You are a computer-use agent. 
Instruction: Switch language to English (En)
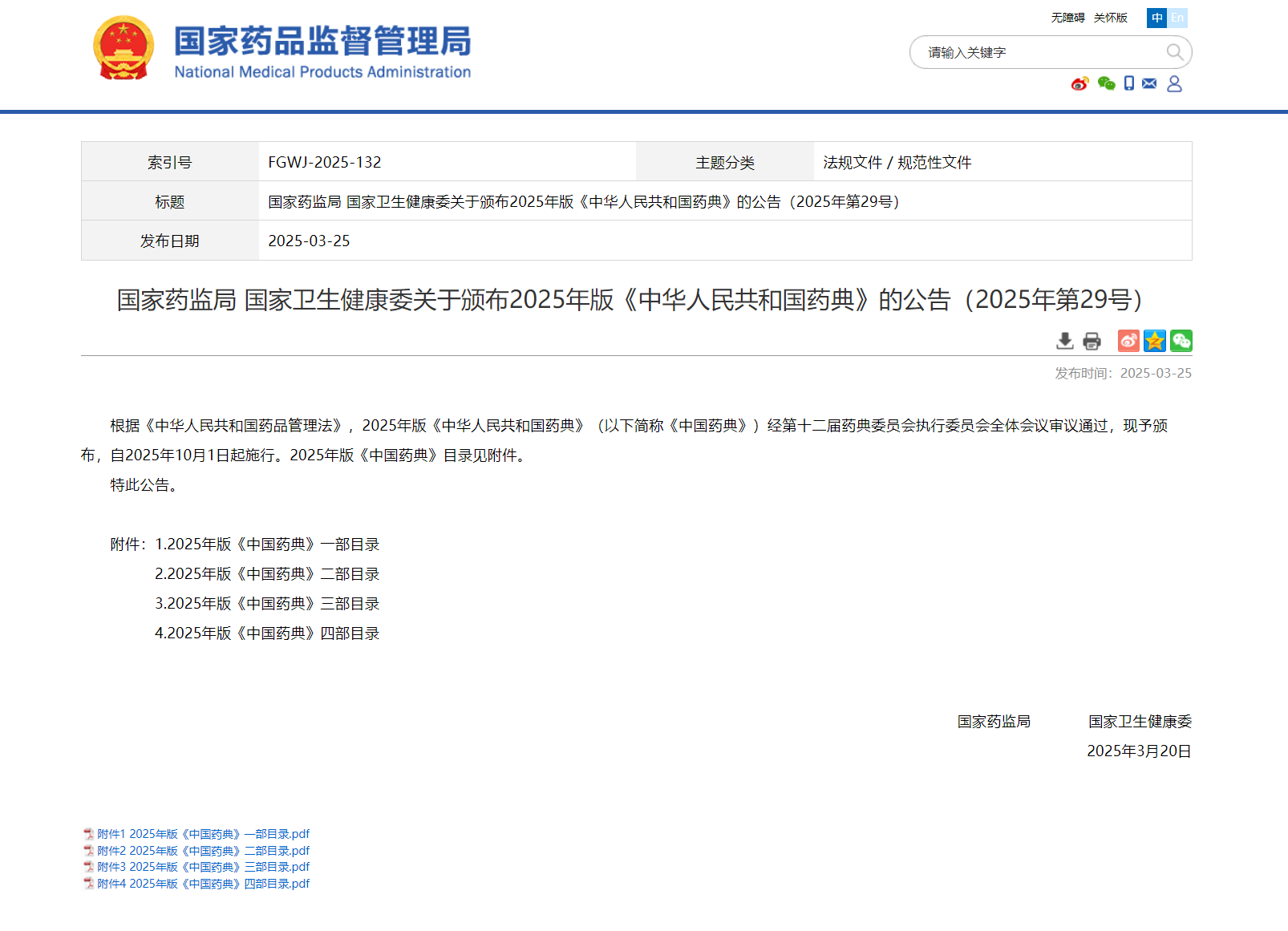point(1177,18)
